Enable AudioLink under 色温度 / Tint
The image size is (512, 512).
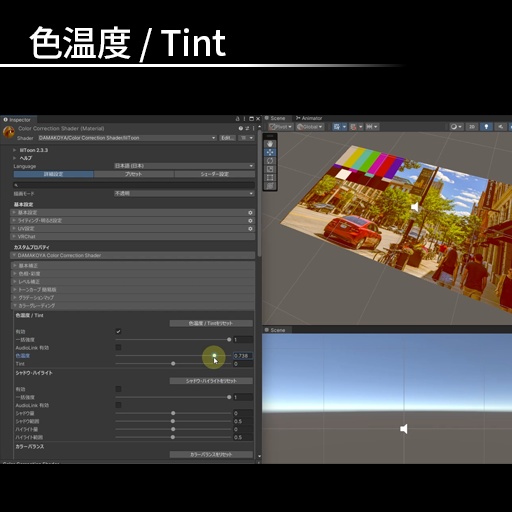(118, 347)
